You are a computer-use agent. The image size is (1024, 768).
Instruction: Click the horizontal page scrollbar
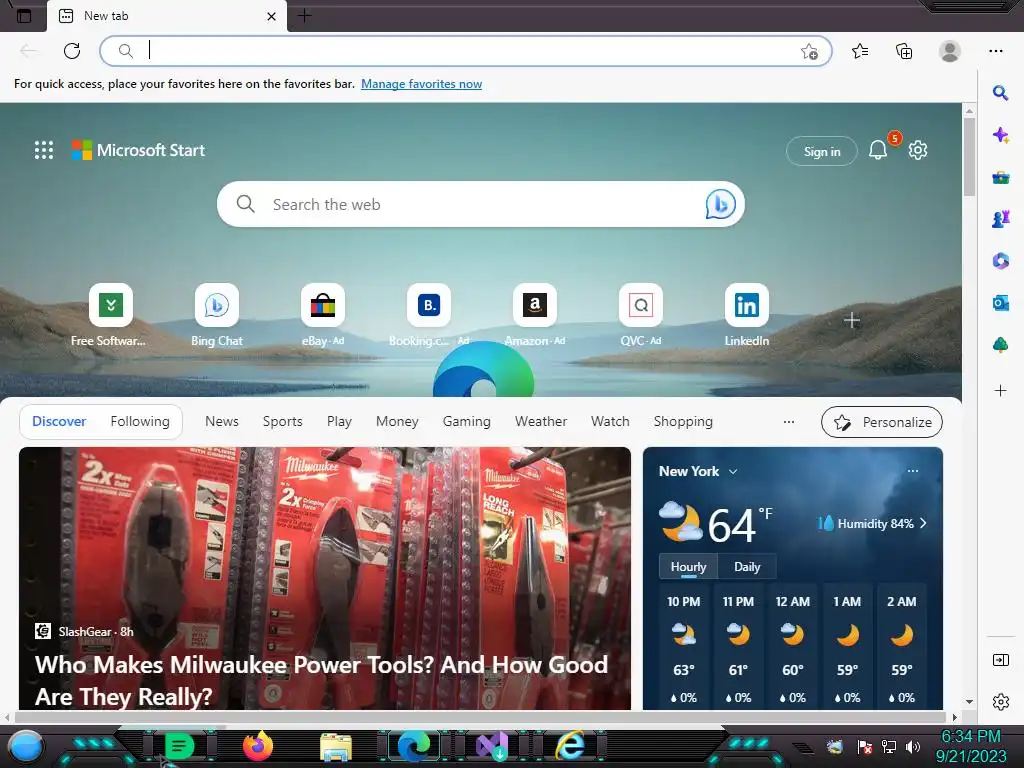[480, 717]
